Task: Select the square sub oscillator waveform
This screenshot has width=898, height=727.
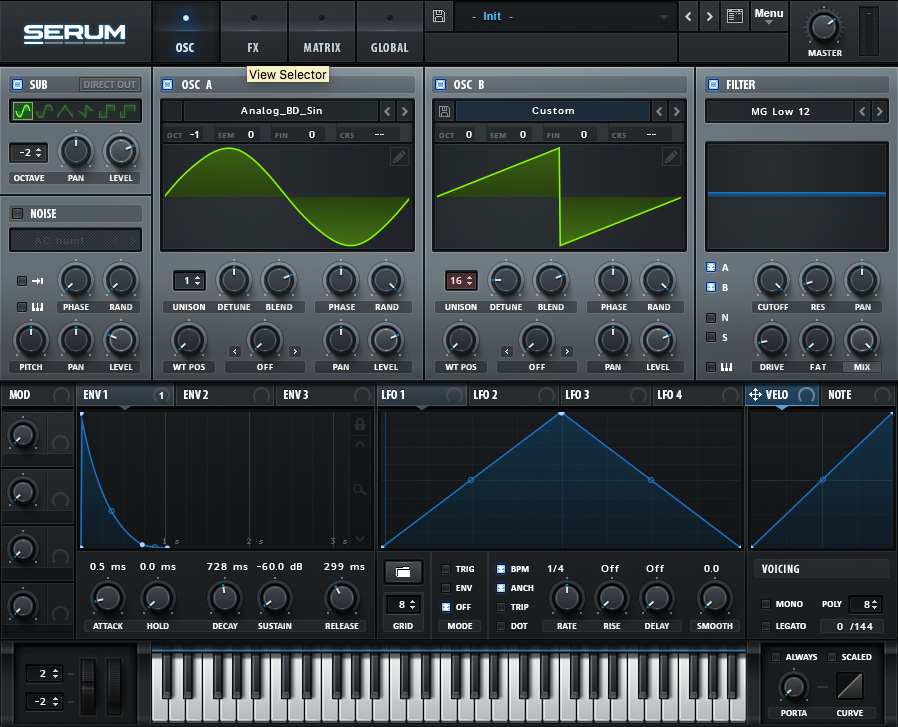Action: point(107,111)
